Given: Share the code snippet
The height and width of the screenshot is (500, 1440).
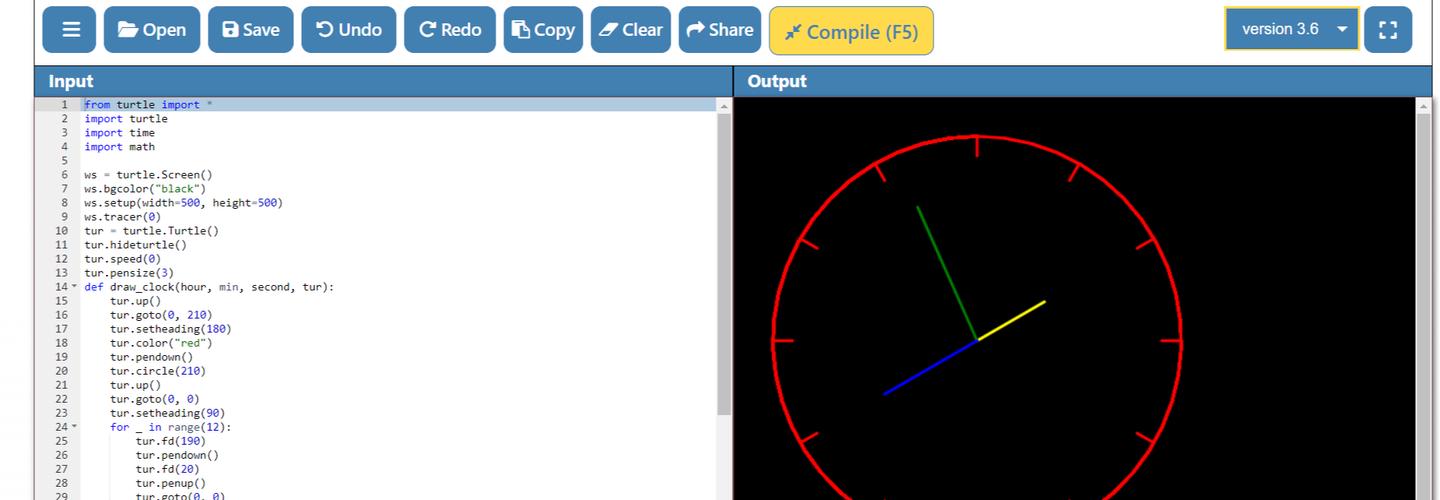Looking at the screenshot, I should 719,30.
